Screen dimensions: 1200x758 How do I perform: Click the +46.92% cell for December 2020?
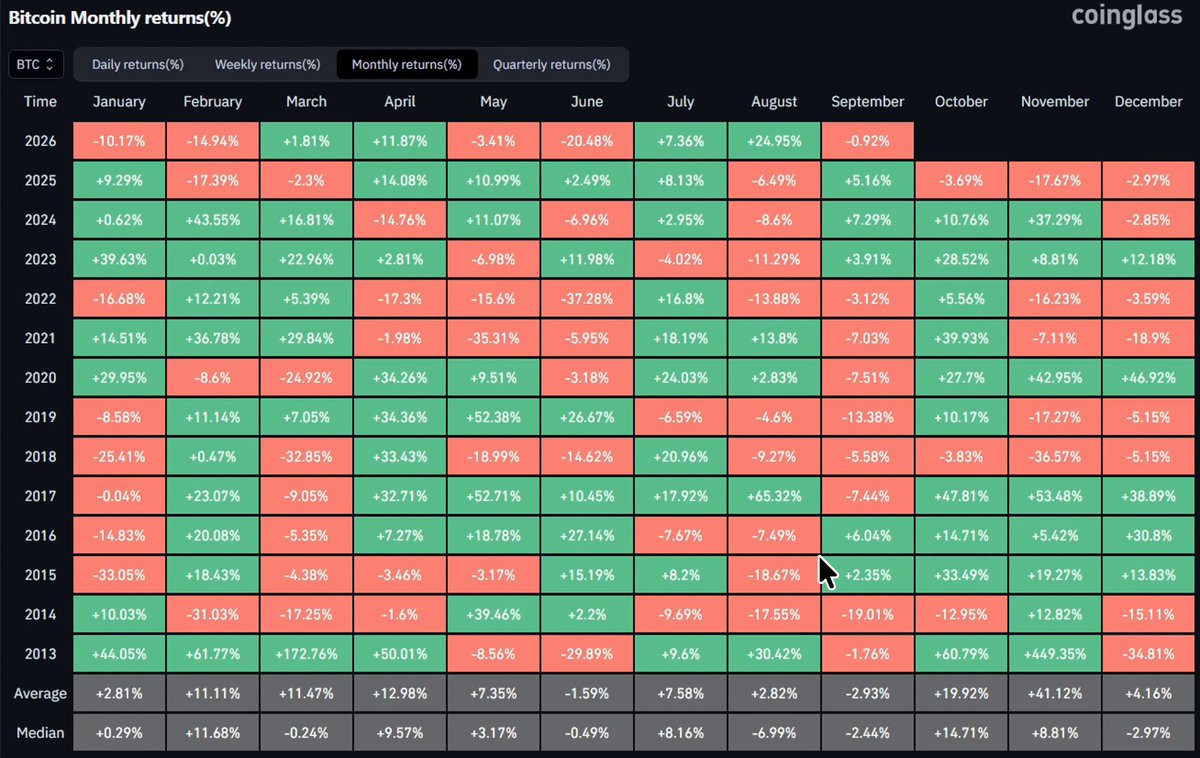tap(1149, 378)
